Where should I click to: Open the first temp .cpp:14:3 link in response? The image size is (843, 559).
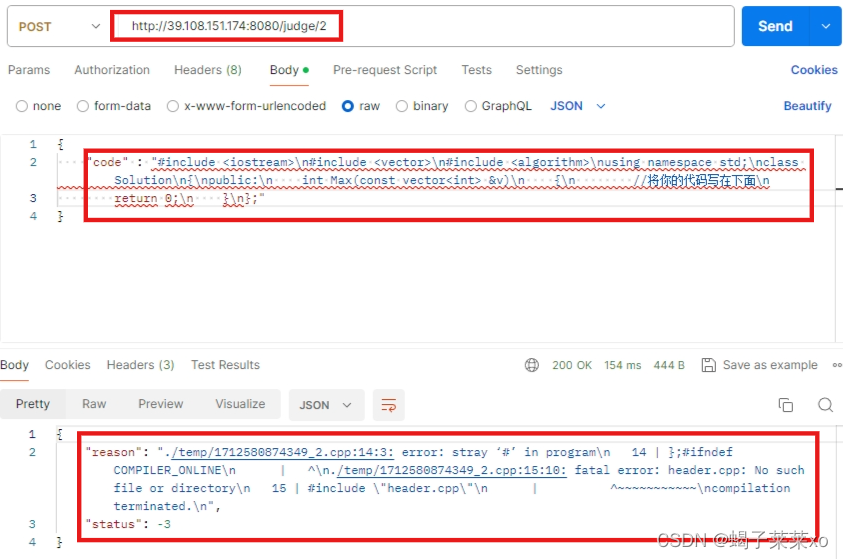tap(282, 453)
